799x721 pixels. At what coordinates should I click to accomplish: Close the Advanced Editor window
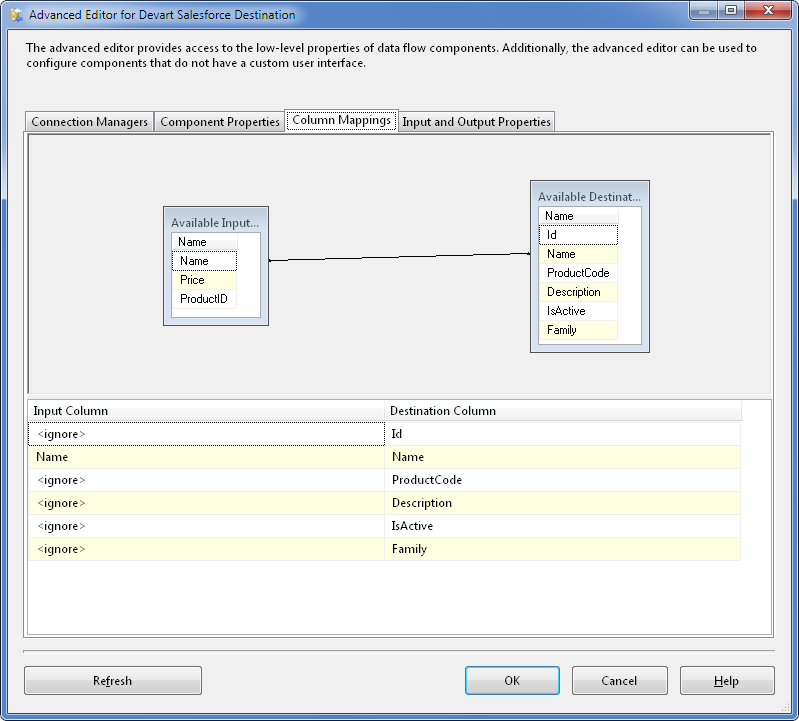point(768,10)
